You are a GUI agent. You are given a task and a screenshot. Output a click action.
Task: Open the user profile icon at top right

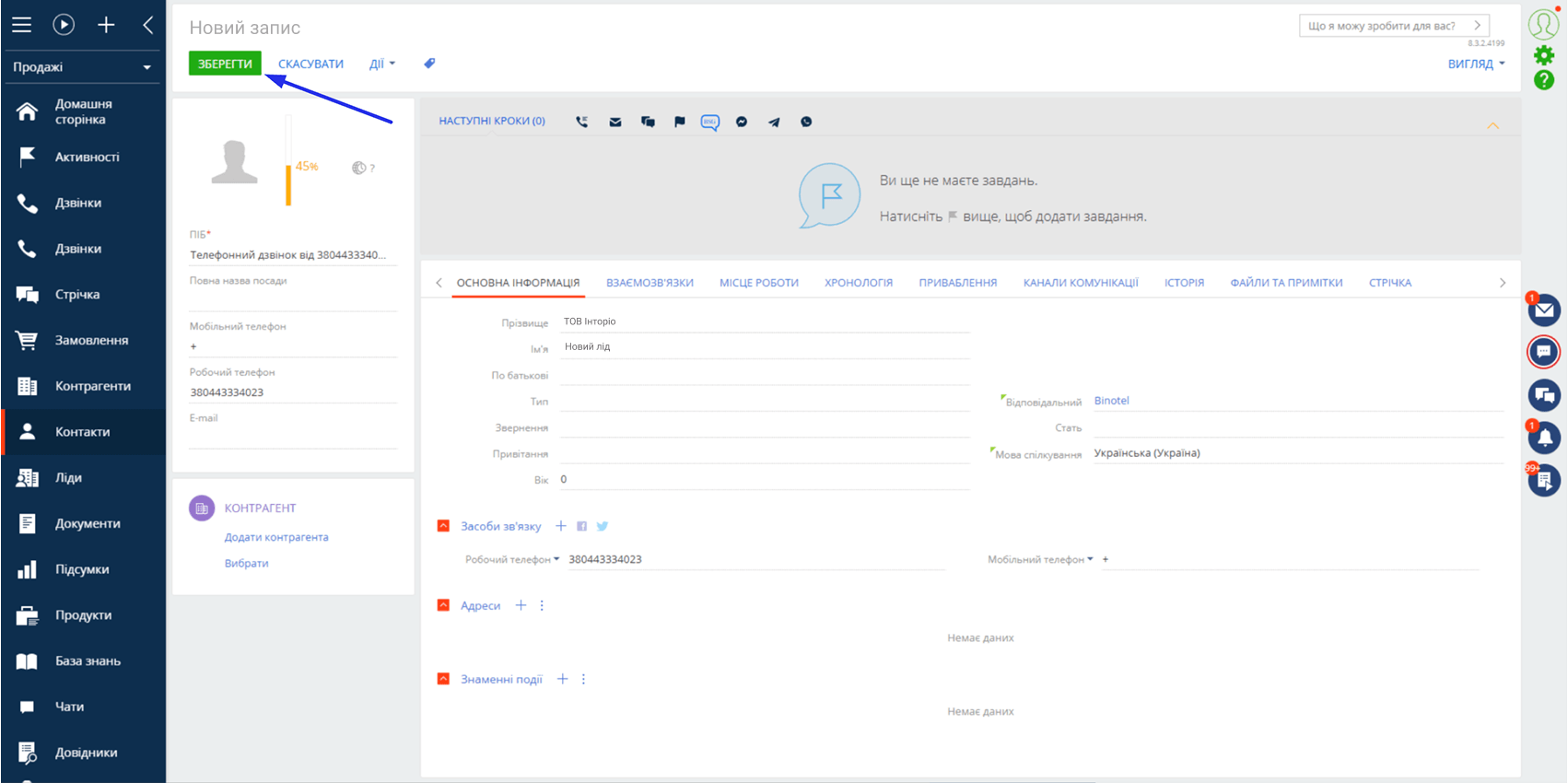pyautogui.click(x=1544, y=24)
